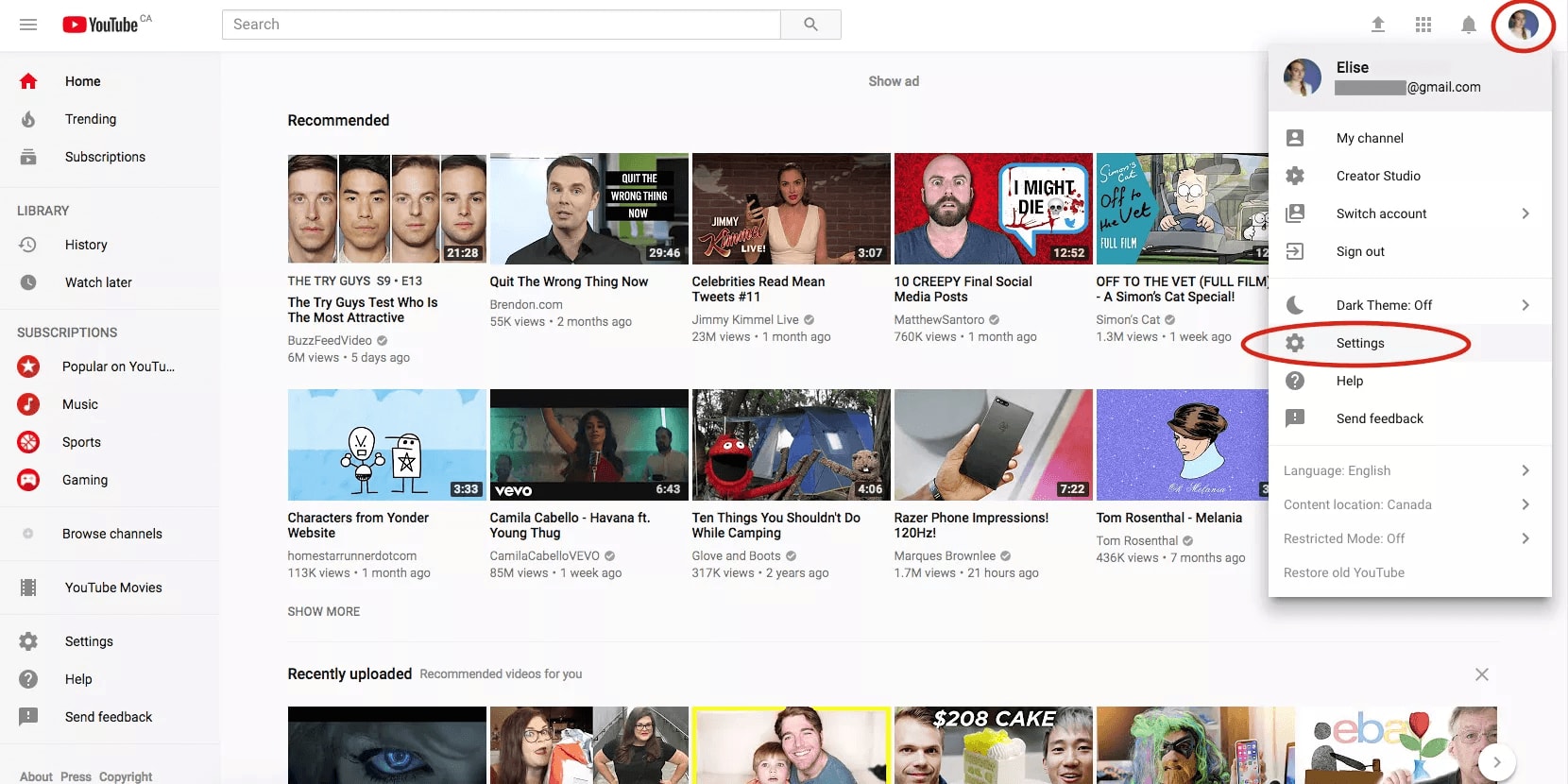Select Sign out menu entry
Viewport: 1568px width, 784px height.
point(1409,251)
